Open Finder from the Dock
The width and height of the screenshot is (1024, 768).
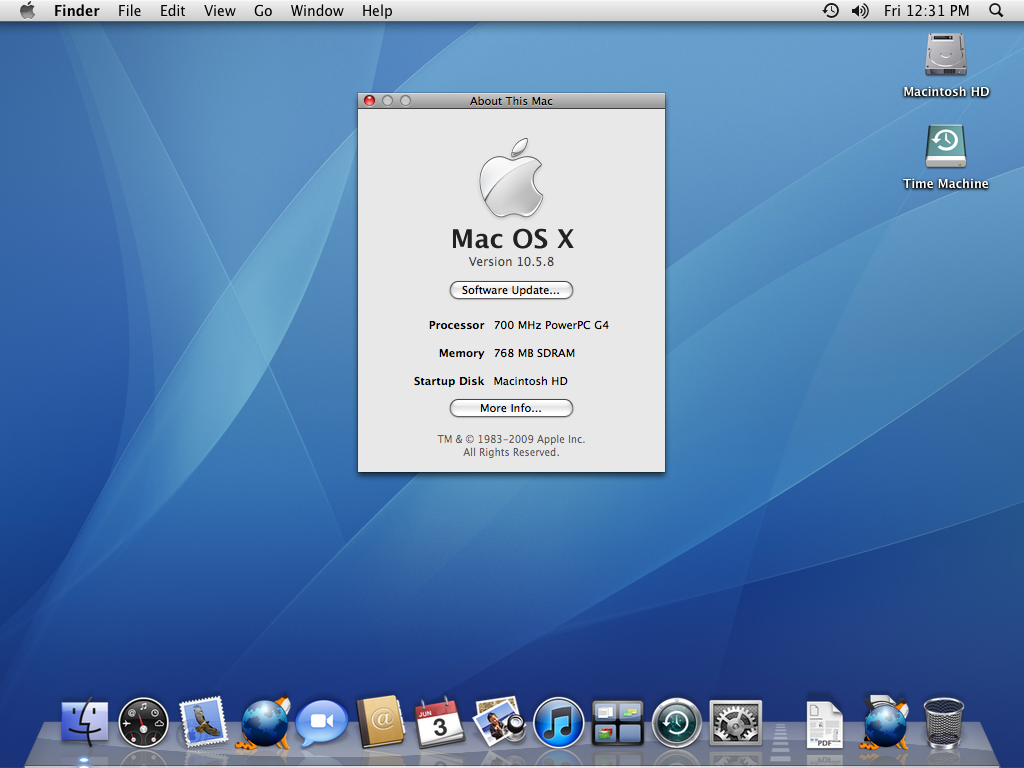pyautogui.click(x=85, y=722)
